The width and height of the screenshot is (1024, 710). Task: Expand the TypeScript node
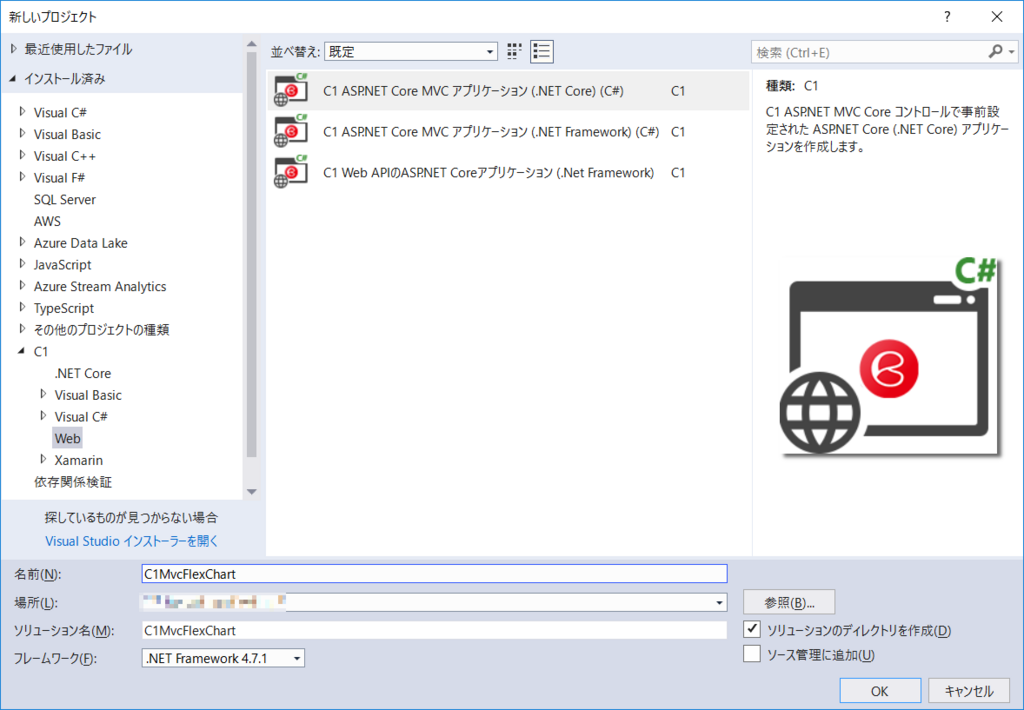click(23, 307)
